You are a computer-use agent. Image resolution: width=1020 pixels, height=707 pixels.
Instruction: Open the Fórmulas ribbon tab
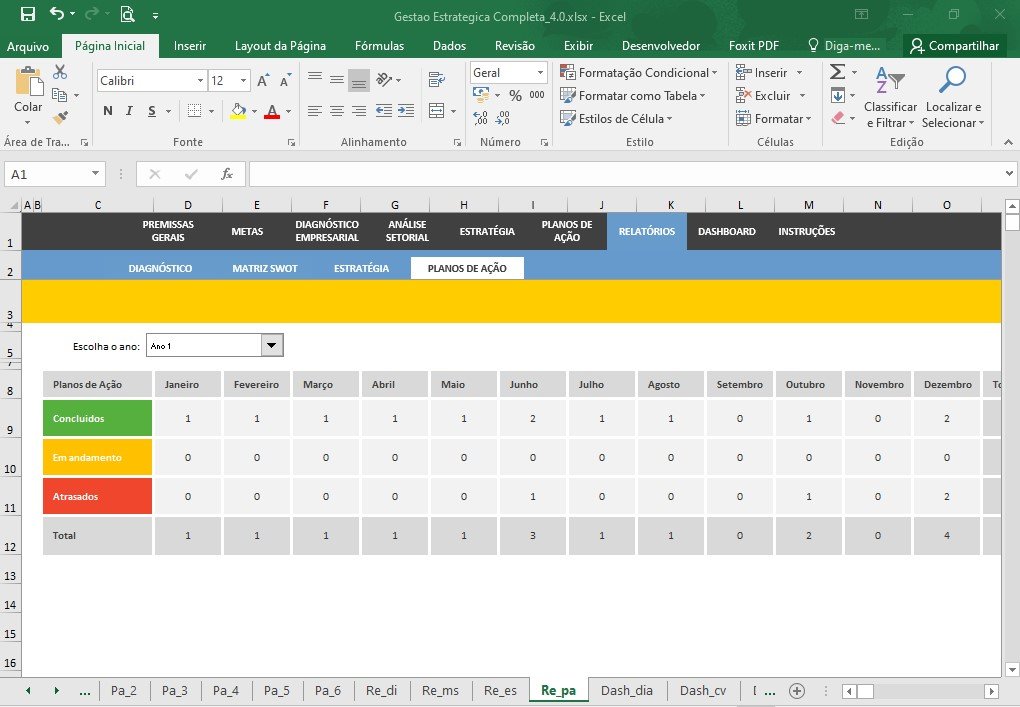point(379,46)
